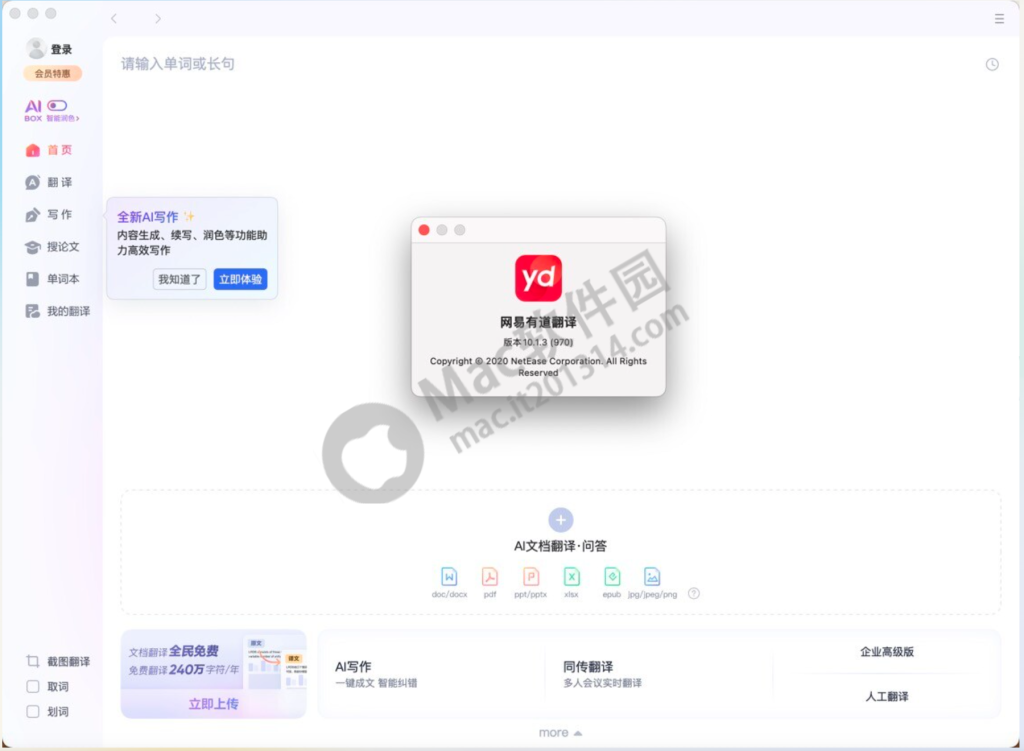Click 企业高级版 option
This screenshot has height=751, width=1024.
click(887, 652)
